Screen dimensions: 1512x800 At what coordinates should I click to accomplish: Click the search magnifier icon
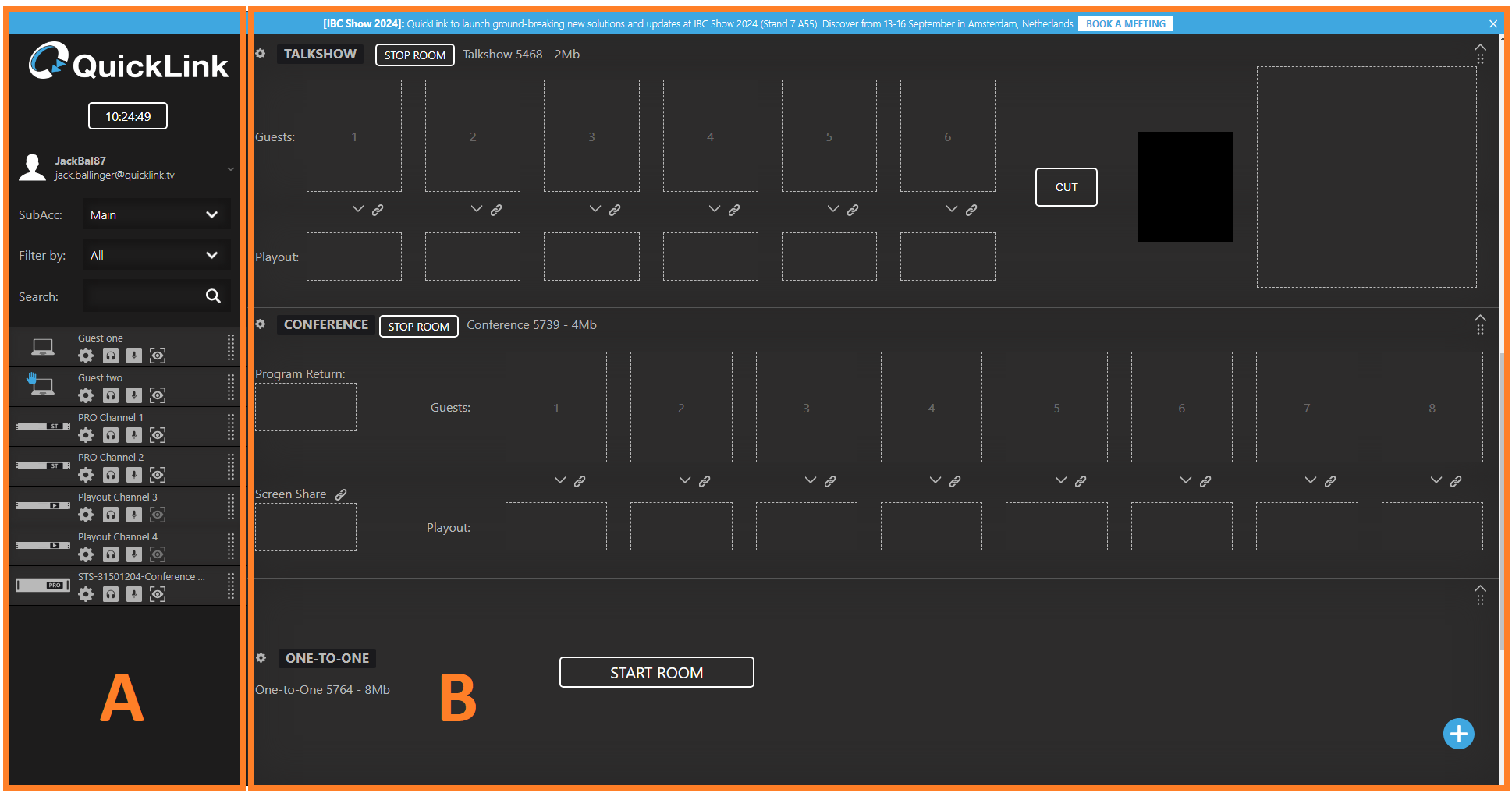coord(213,296)
